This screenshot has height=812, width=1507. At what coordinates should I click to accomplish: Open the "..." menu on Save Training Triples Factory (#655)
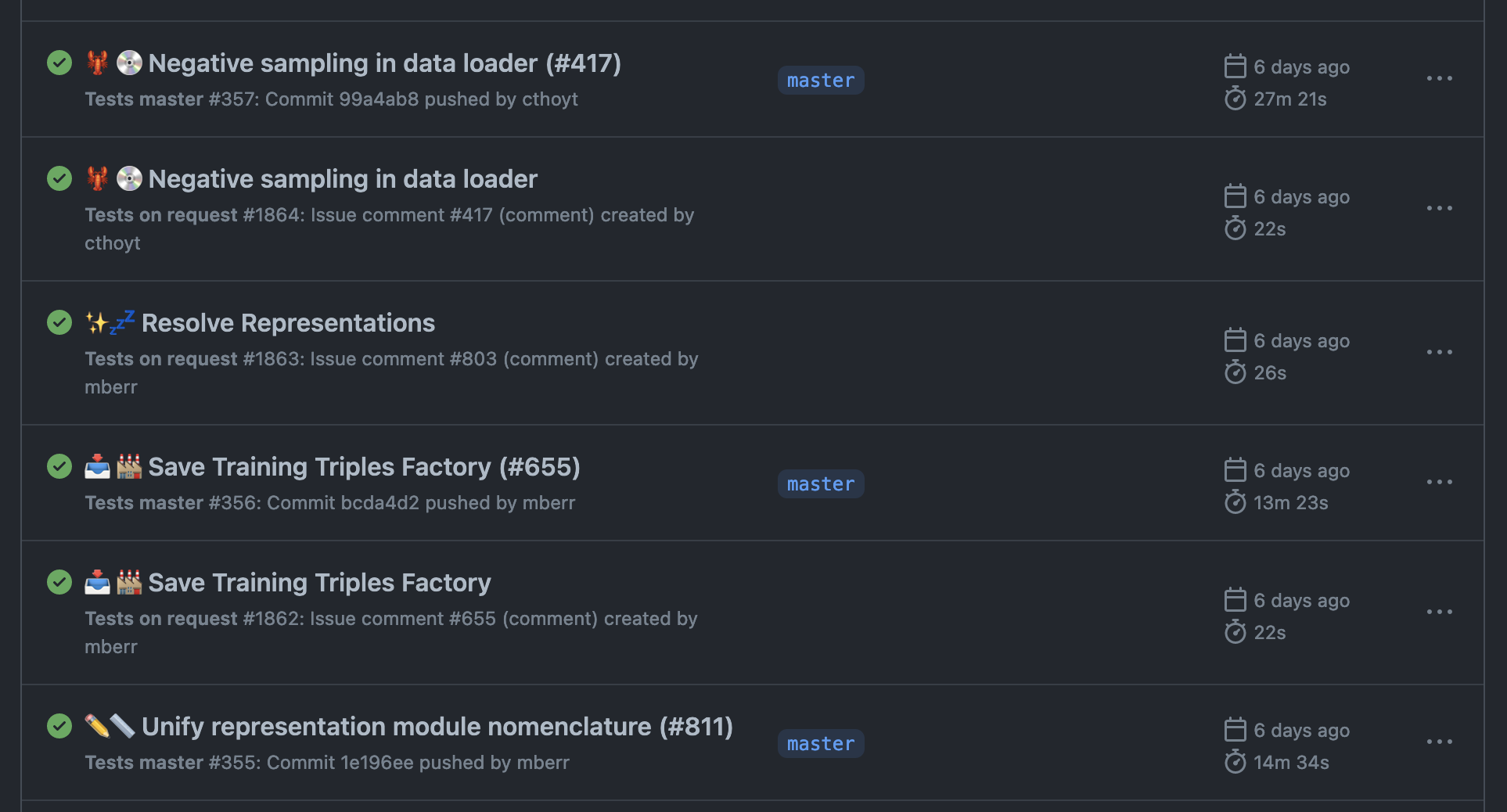point(1442,482)
